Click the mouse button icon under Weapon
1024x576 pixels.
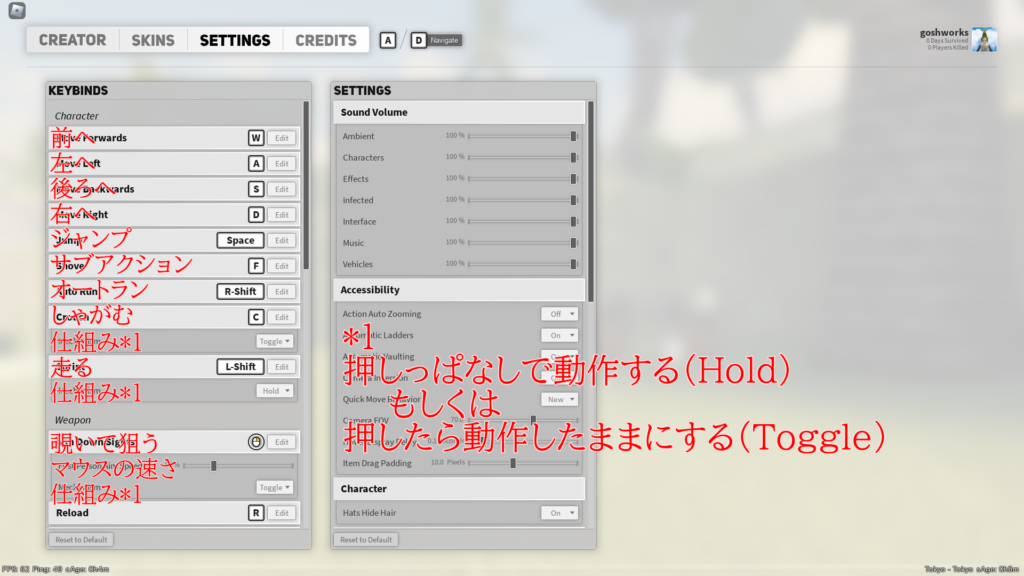pos(256,442)
